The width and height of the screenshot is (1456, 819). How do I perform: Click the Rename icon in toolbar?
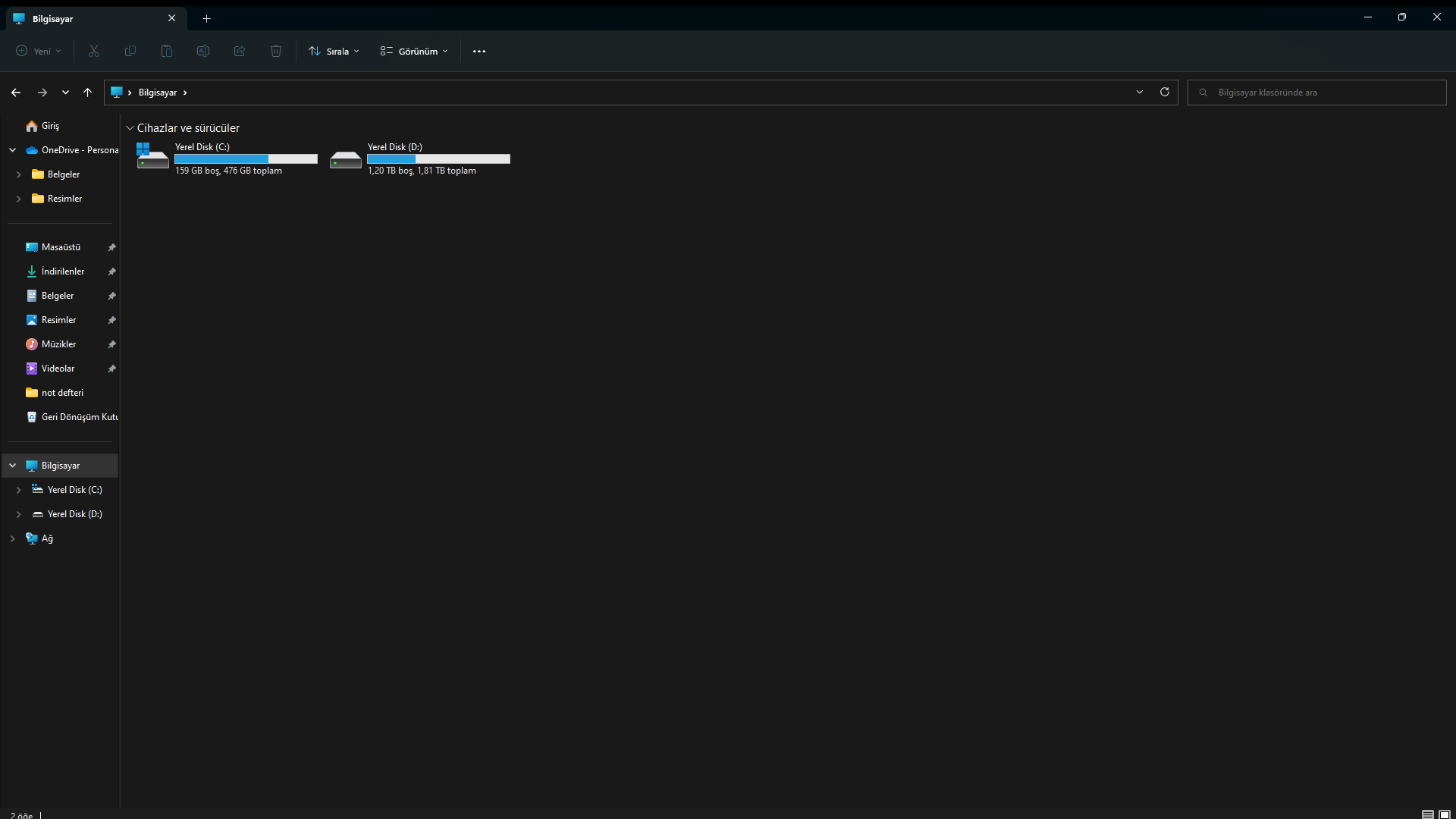coord(203,51)
